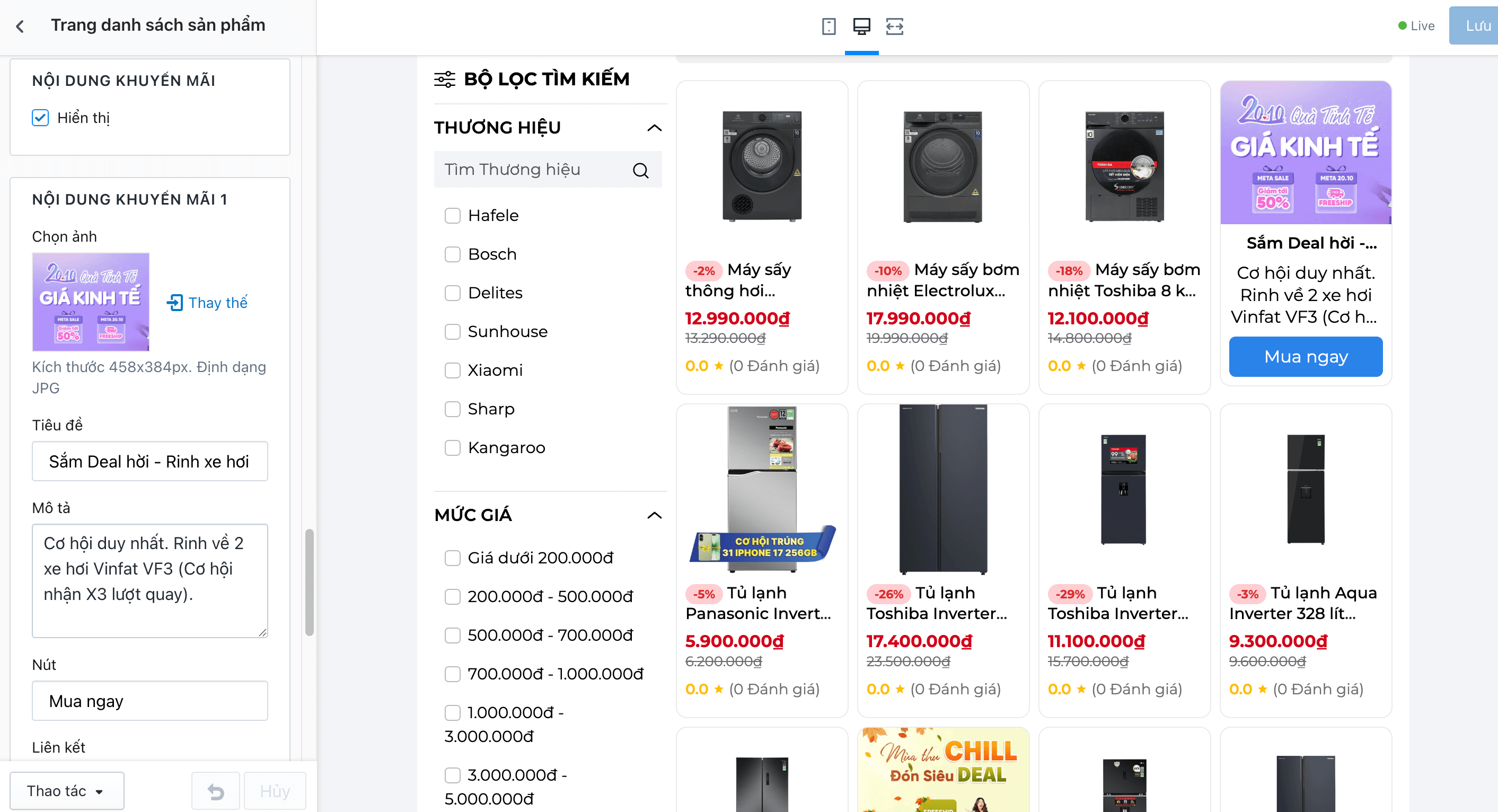Click the Lưu save button
Image resolution: width=1498 pixels, height=812 pixels.
(1474, 25)
